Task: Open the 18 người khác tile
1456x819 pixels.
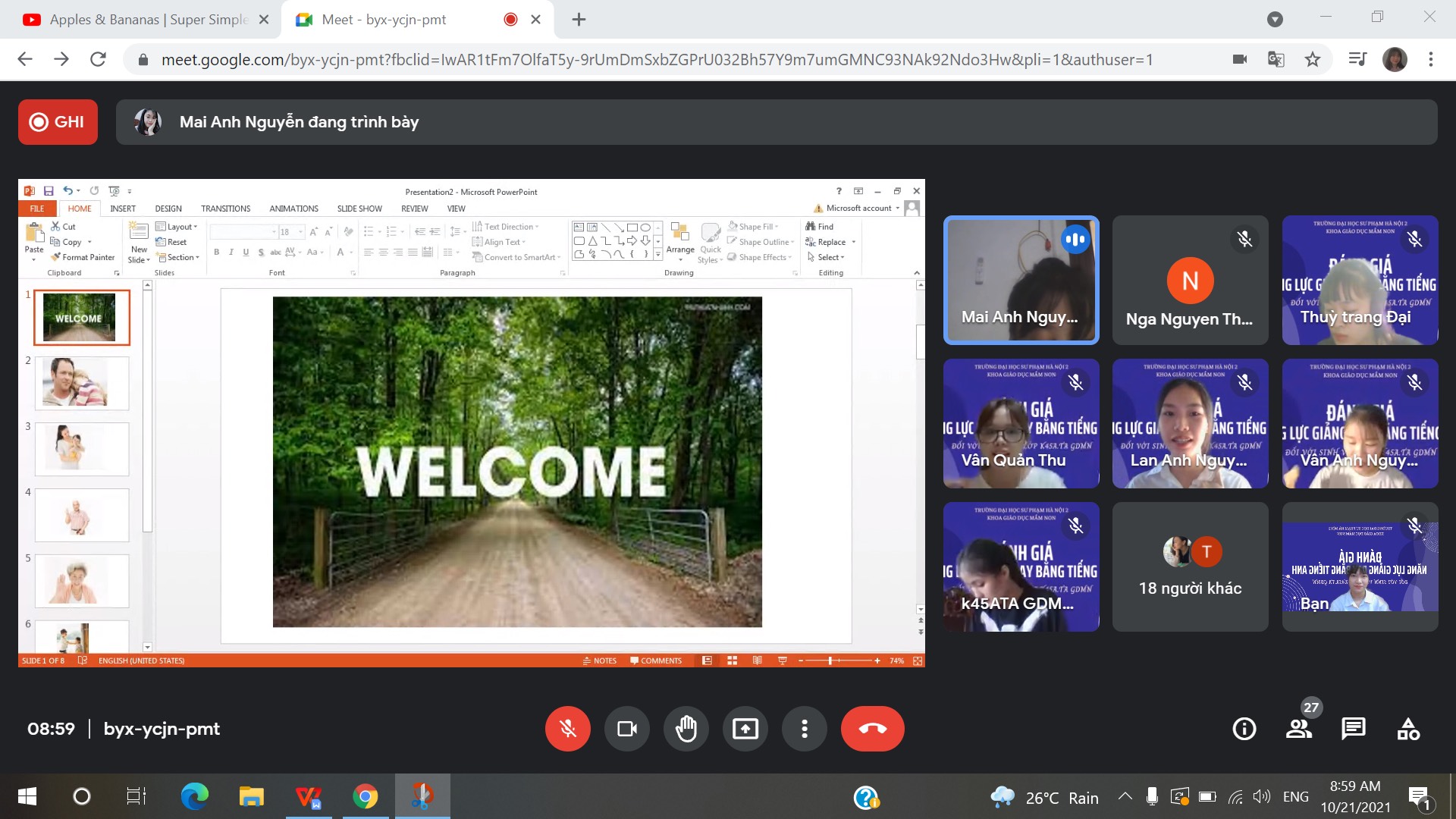Action: coord(1190,566)
